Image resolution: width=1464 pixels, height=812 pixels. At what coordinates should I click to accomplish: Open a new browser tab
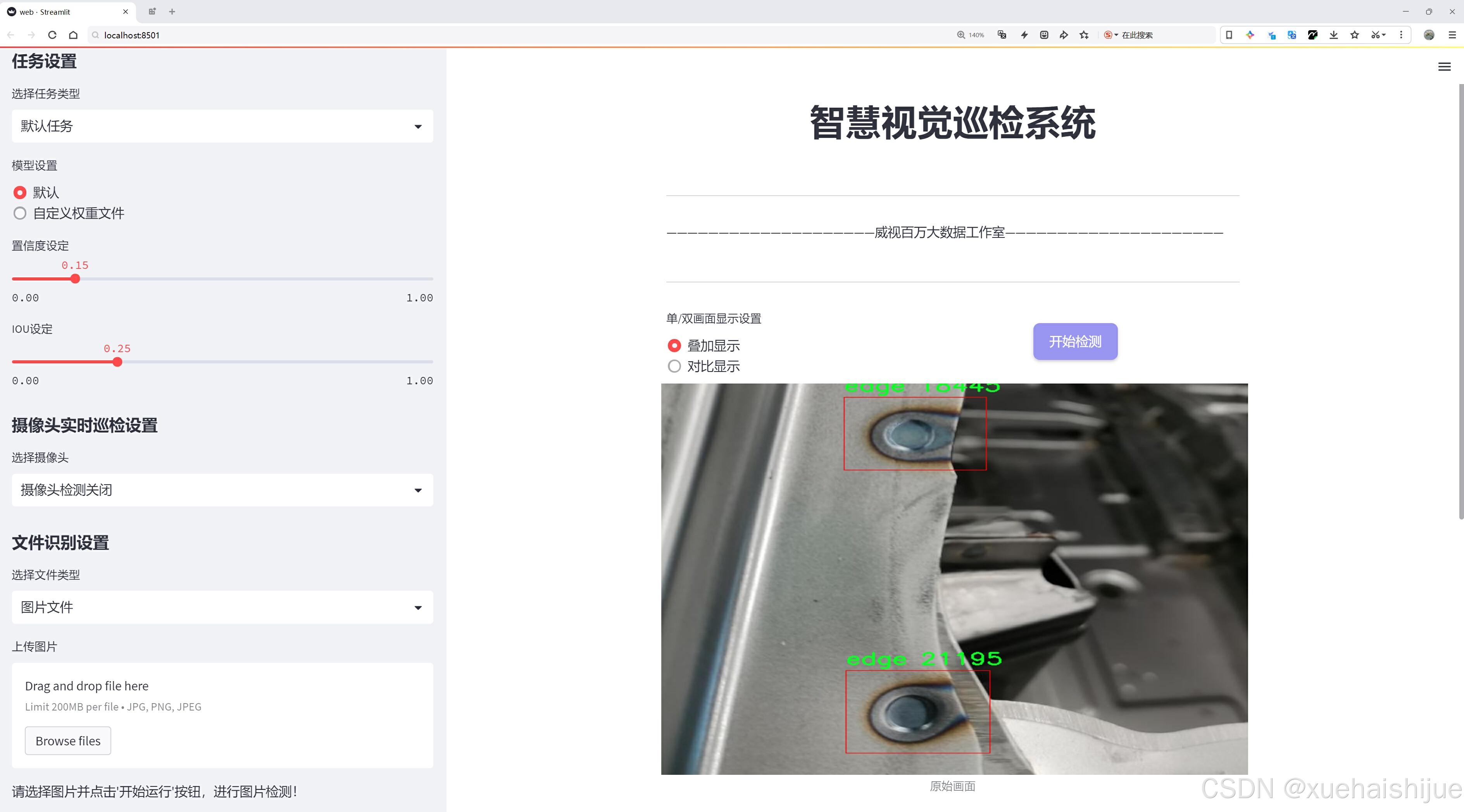tap(172, 11)
